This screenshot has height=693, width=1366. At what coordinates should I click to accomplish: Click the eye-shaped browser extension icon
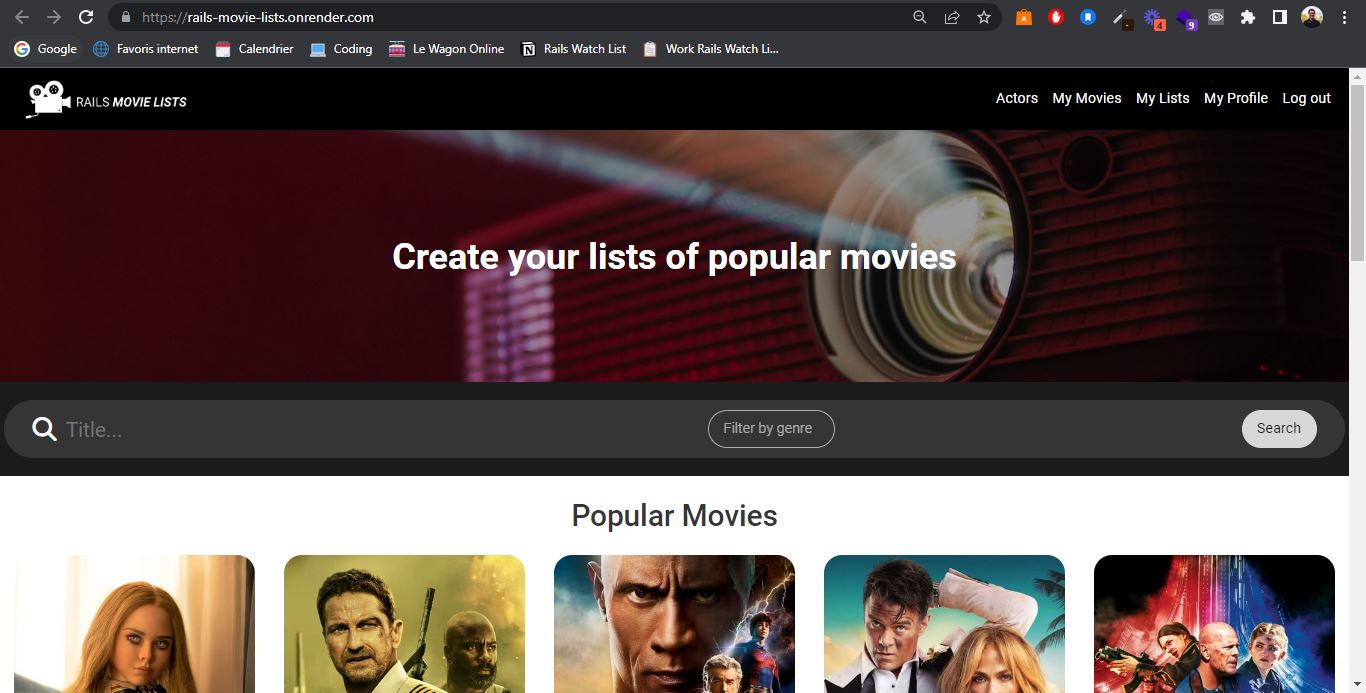1215,17
